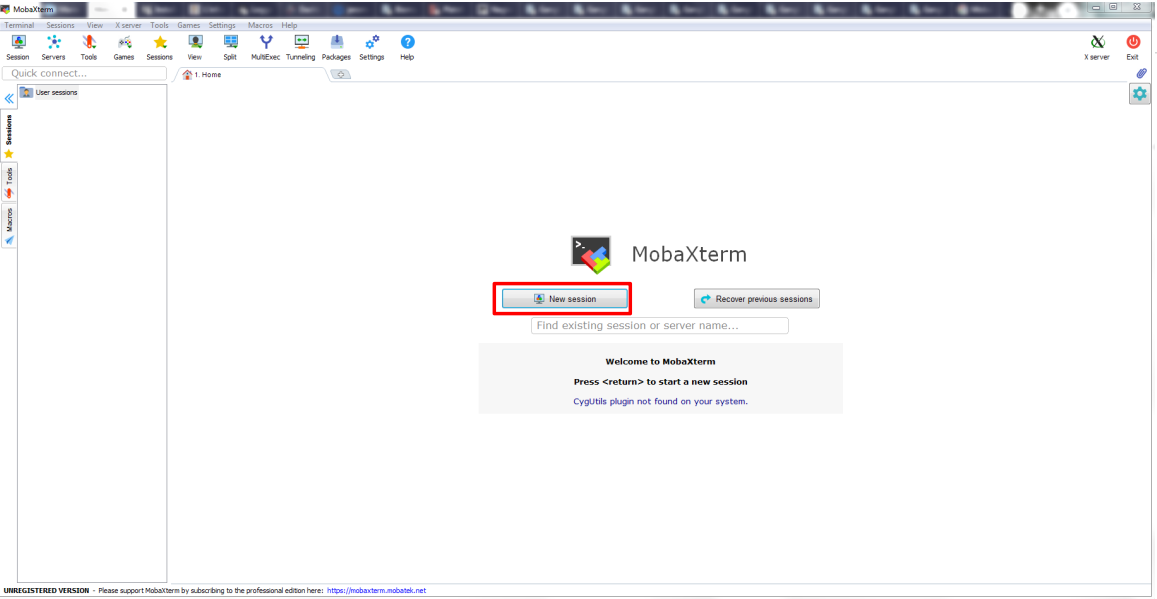This screenshot has height=599, width=1157.
Task: Switch to the Tools vertical sidebar tab
Action: (9, 182)
